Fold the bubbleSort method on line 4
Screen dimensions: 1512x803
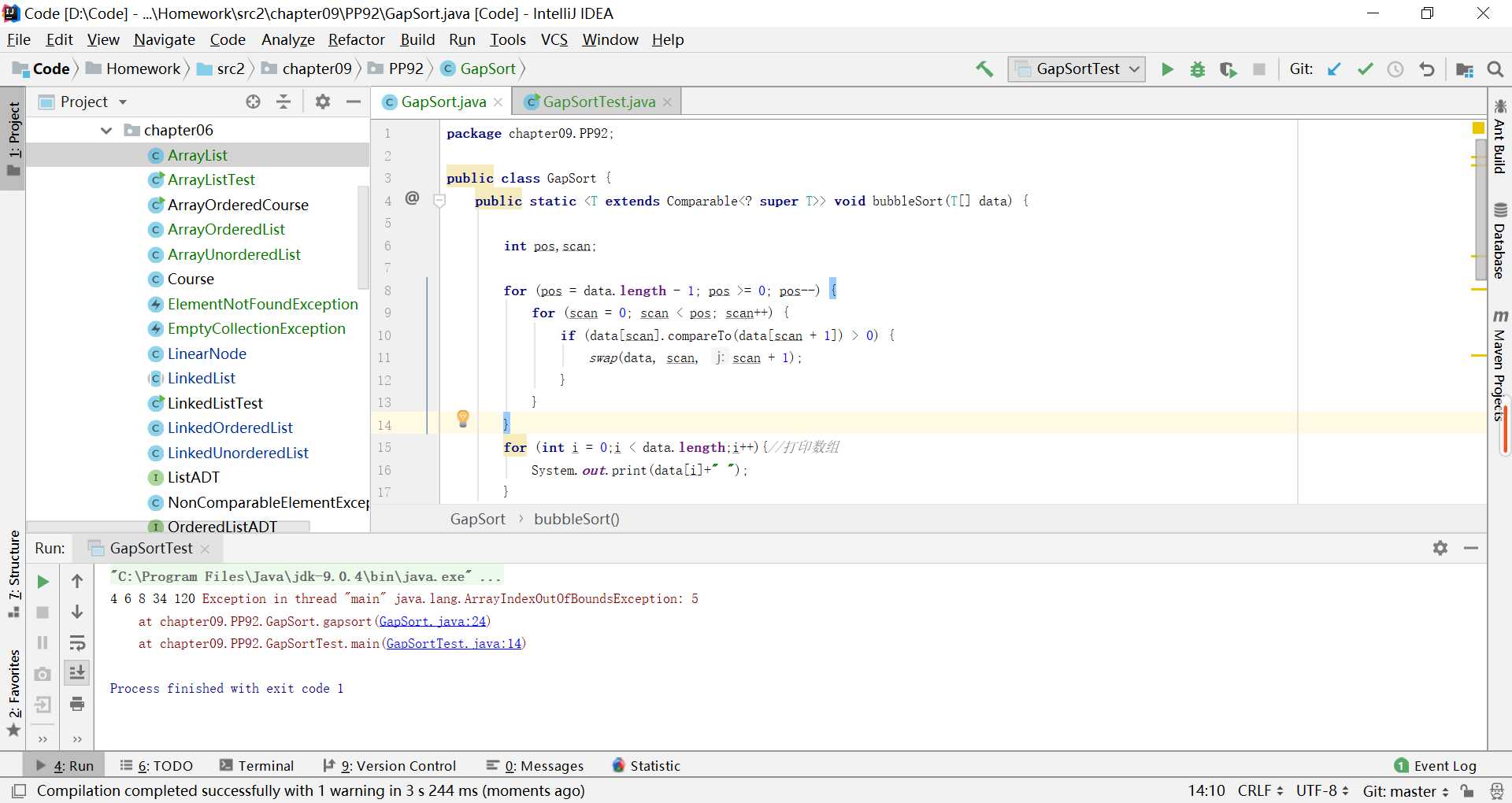pos(440,201)
